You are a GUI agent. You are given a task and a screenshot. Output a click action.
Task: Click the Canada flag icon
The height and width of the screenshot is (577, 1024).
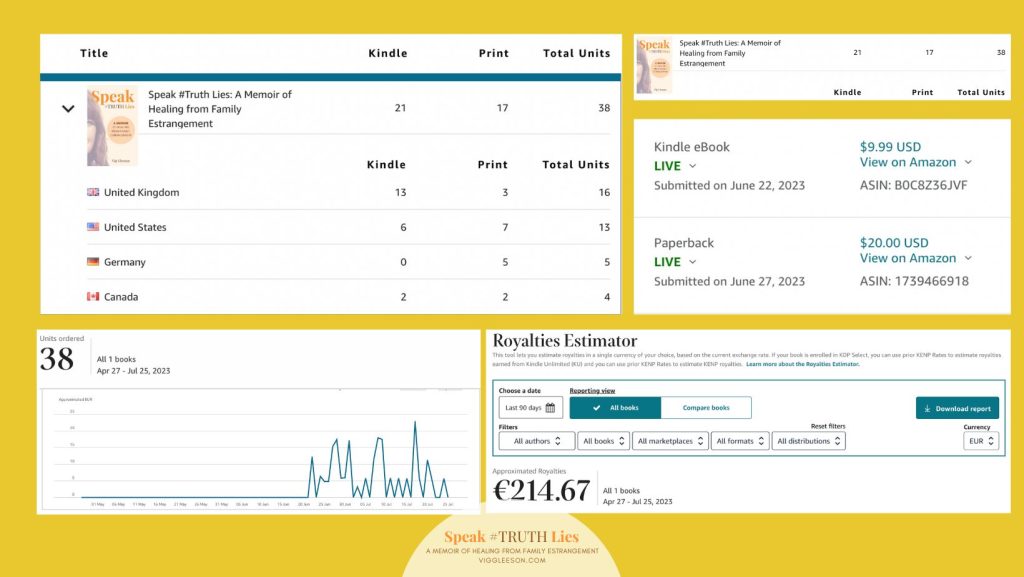tap(93, 296)
